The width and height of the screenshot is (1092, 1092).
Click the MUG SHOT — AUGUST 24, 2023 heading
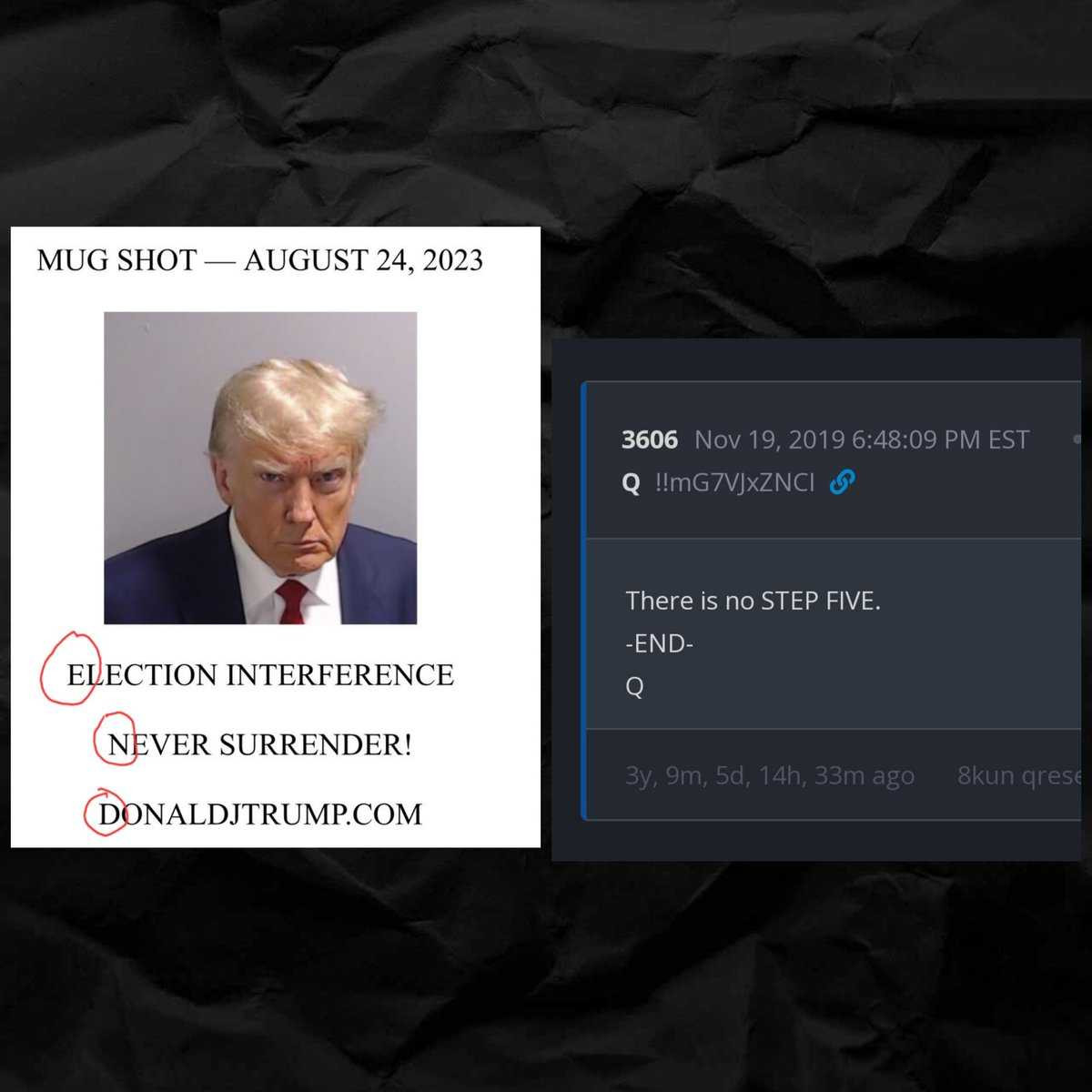coord(259,260)
